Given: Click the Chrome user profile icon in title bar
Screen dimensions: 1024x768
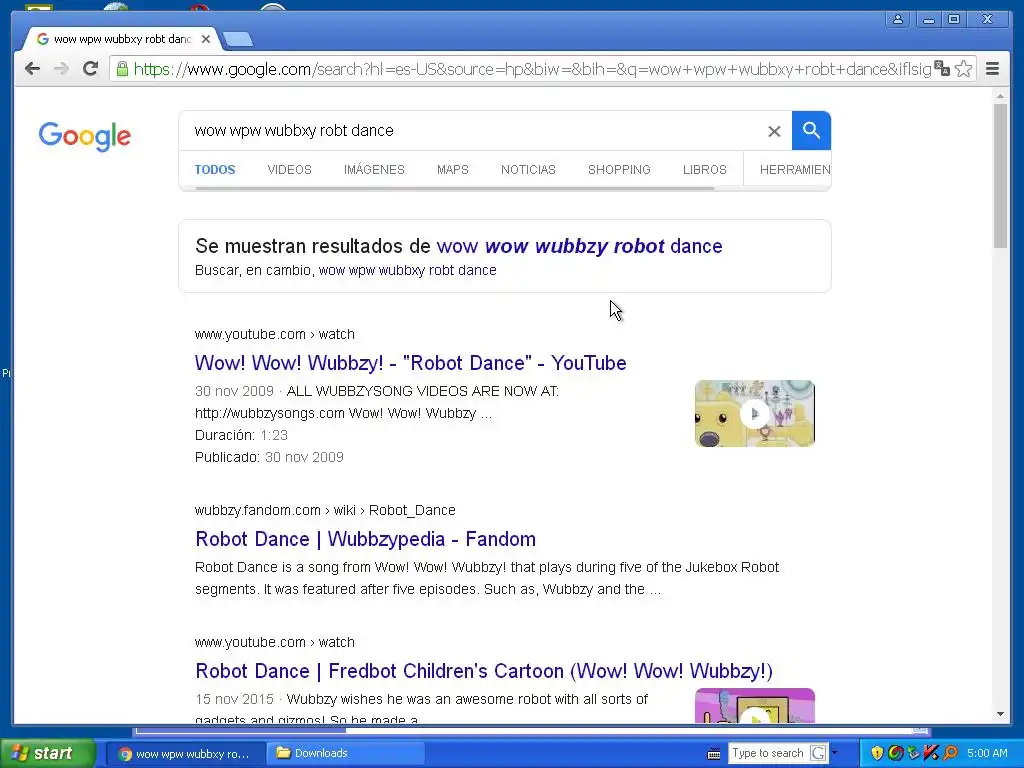Looking at the screenshot, I should [898, 20].
